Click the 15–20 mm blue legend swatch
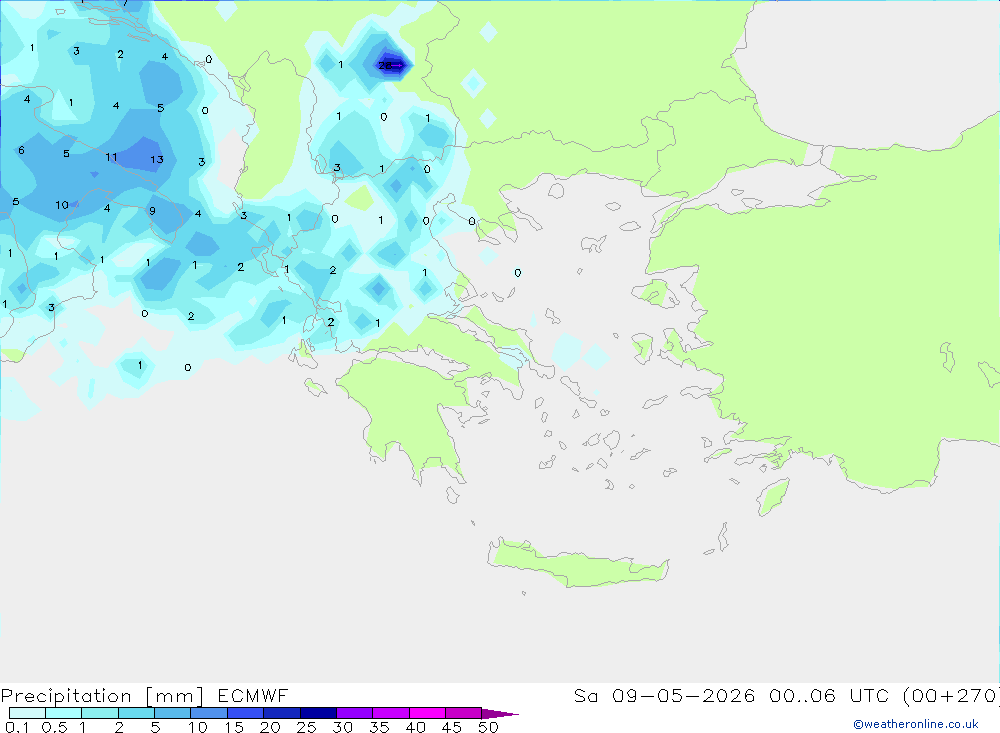Screen dimensions: 1000x733 [245, 713]
